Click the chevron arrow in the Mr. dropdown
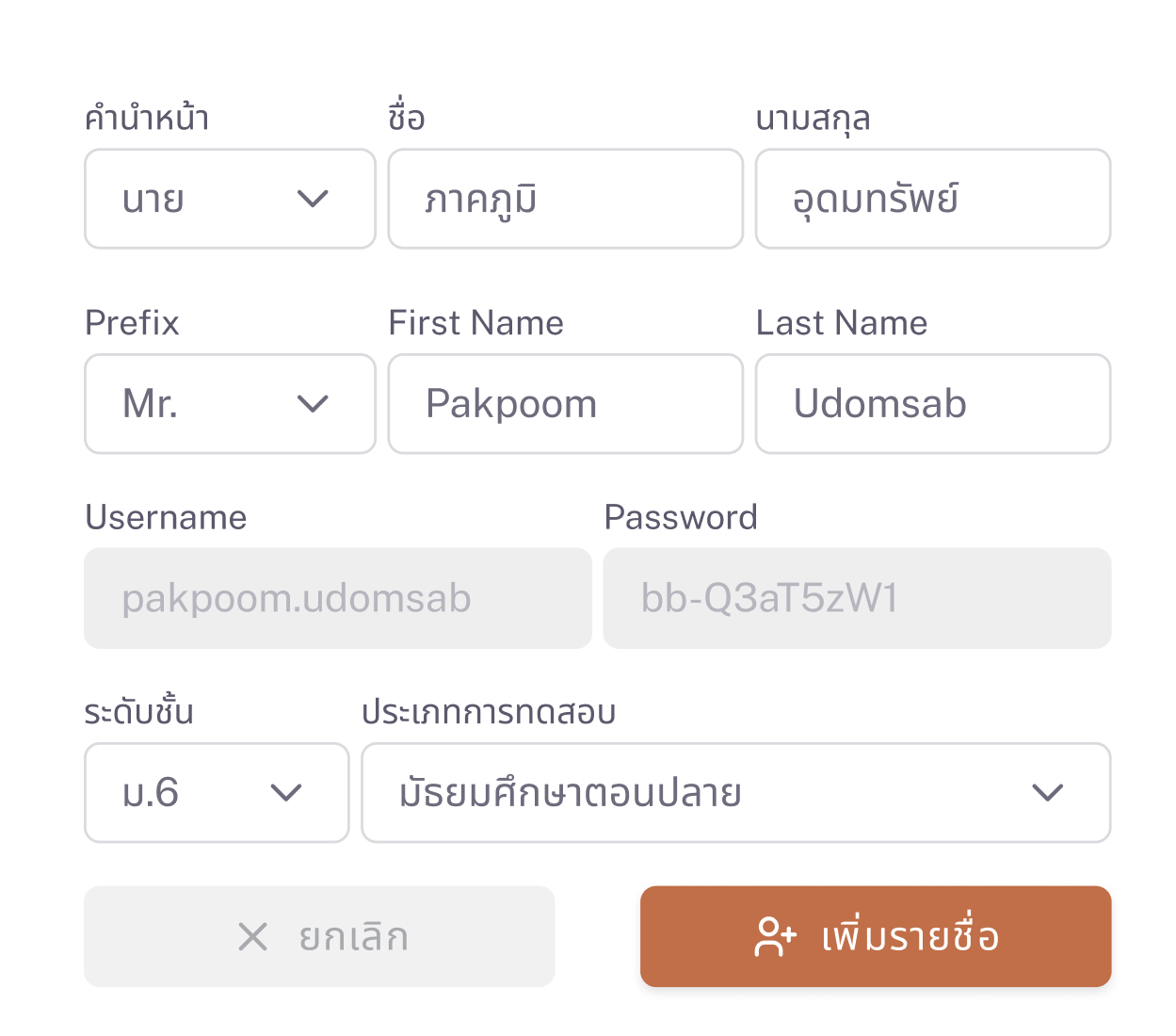Screen dimensions: 1176x1036 click(x=313, y=404)
